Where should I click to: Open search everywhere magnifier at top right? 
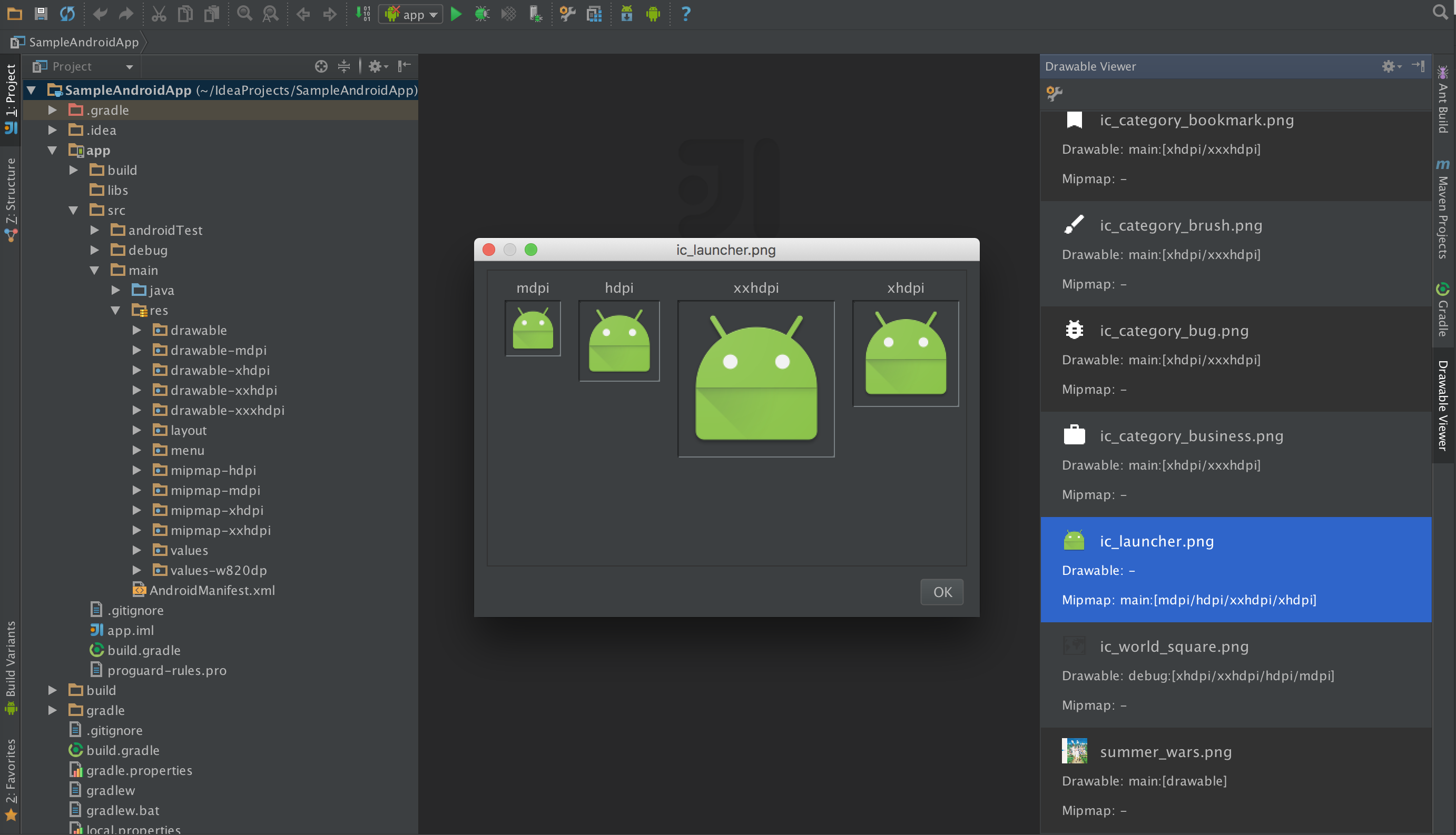click(1441, 12)
